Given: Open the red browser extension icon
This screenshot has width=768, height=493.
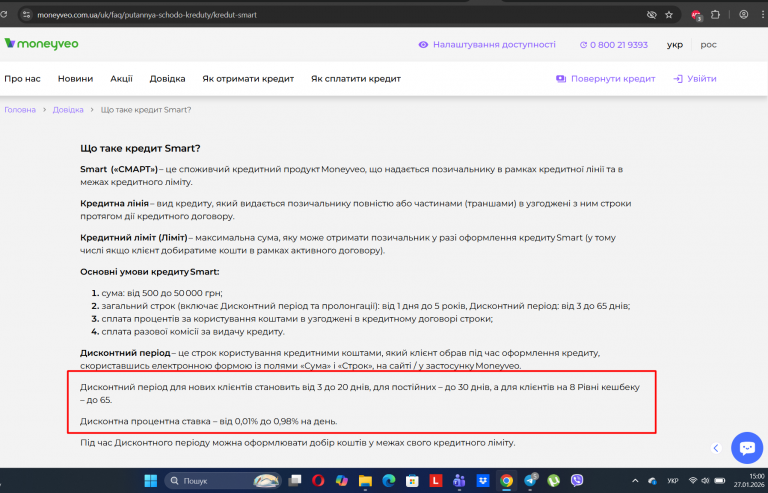Looking at the screenshot, I should click(696, 15).
